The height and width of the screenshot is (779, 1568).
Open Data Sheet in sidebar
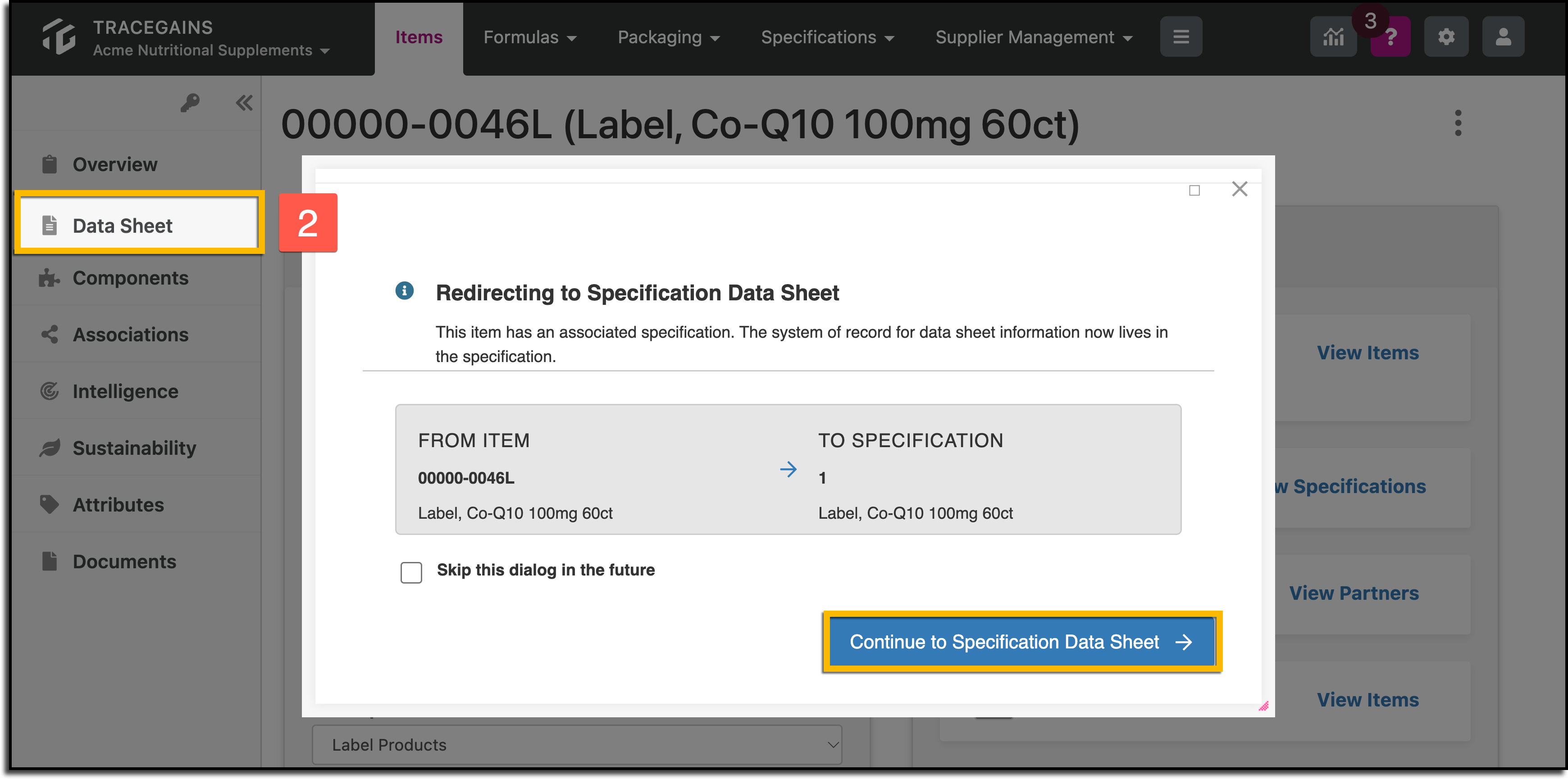pyautogui.click(x=139, y=225)
